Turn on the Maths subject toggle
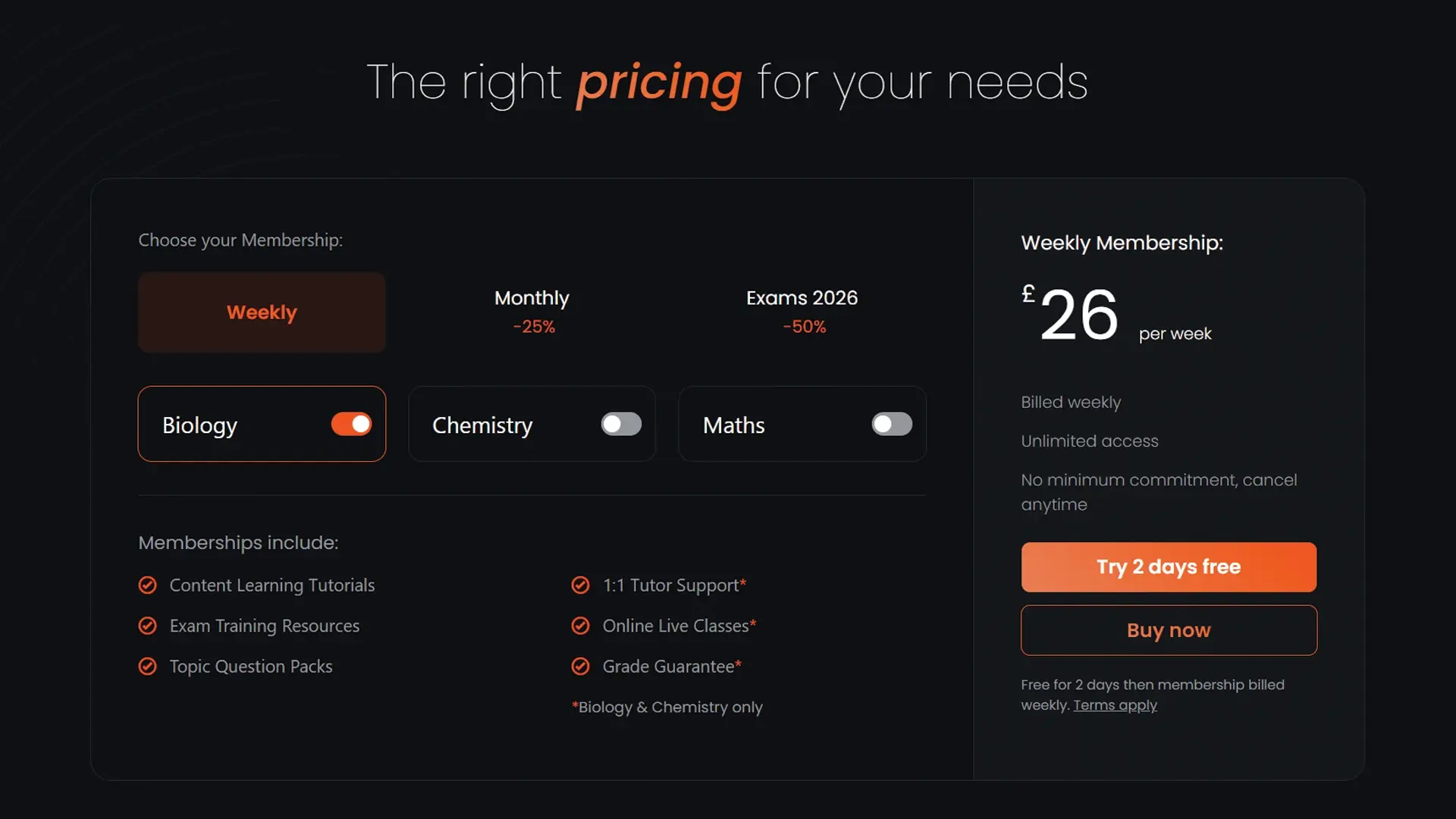The width and height of the screenshot is (1456, 819). [892, 424]
